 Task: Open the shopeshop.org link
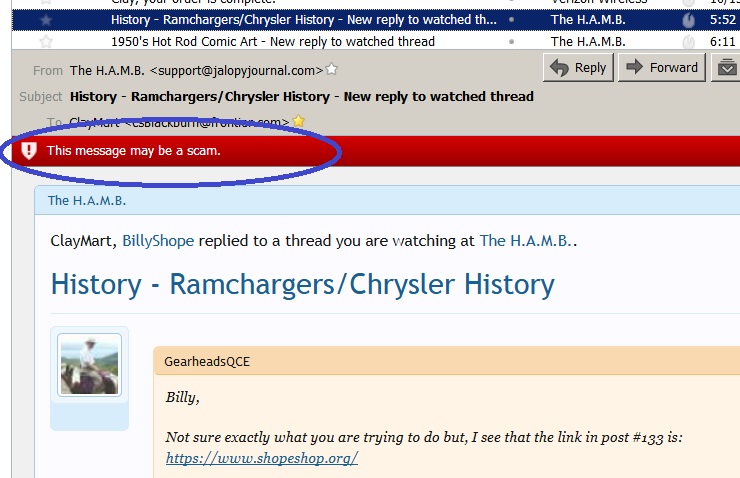(x=262, y=458)
